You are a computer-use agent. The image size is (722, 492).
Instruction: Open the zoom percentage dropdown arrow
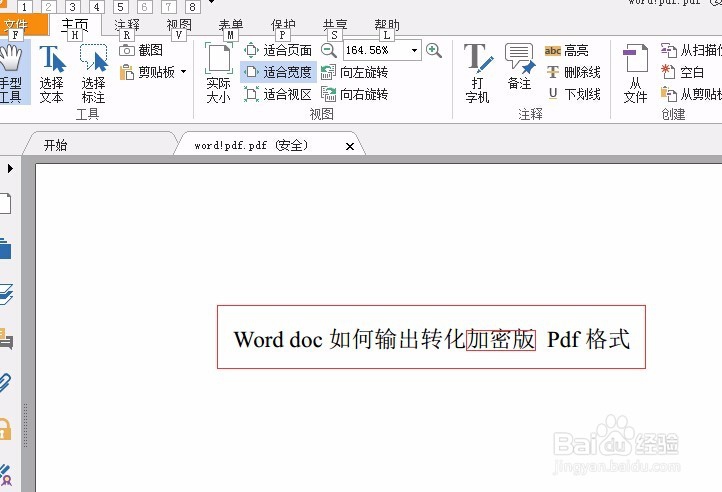click(414, 50)
